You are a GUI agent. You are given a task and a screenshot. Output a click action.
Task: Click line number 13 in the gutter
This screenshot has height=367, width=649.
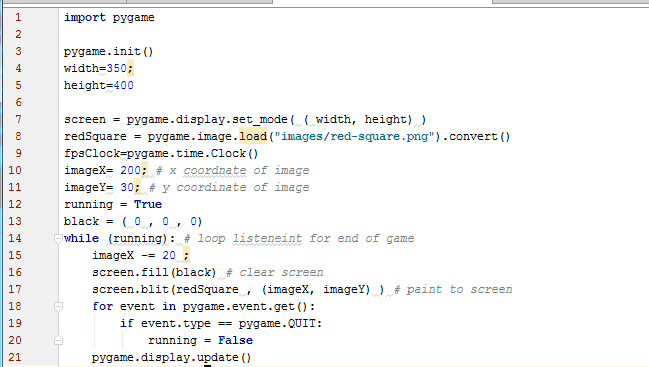coord(14,221)
